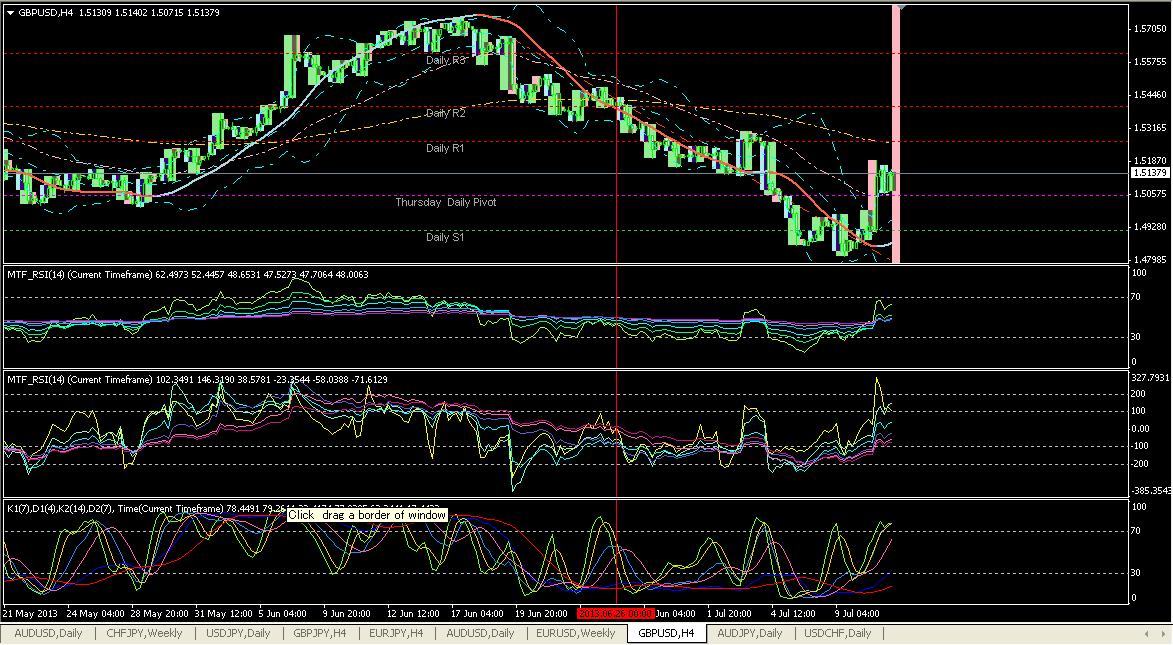Click the triangle icon before GBPUSD,H4 title

point(10,12)
